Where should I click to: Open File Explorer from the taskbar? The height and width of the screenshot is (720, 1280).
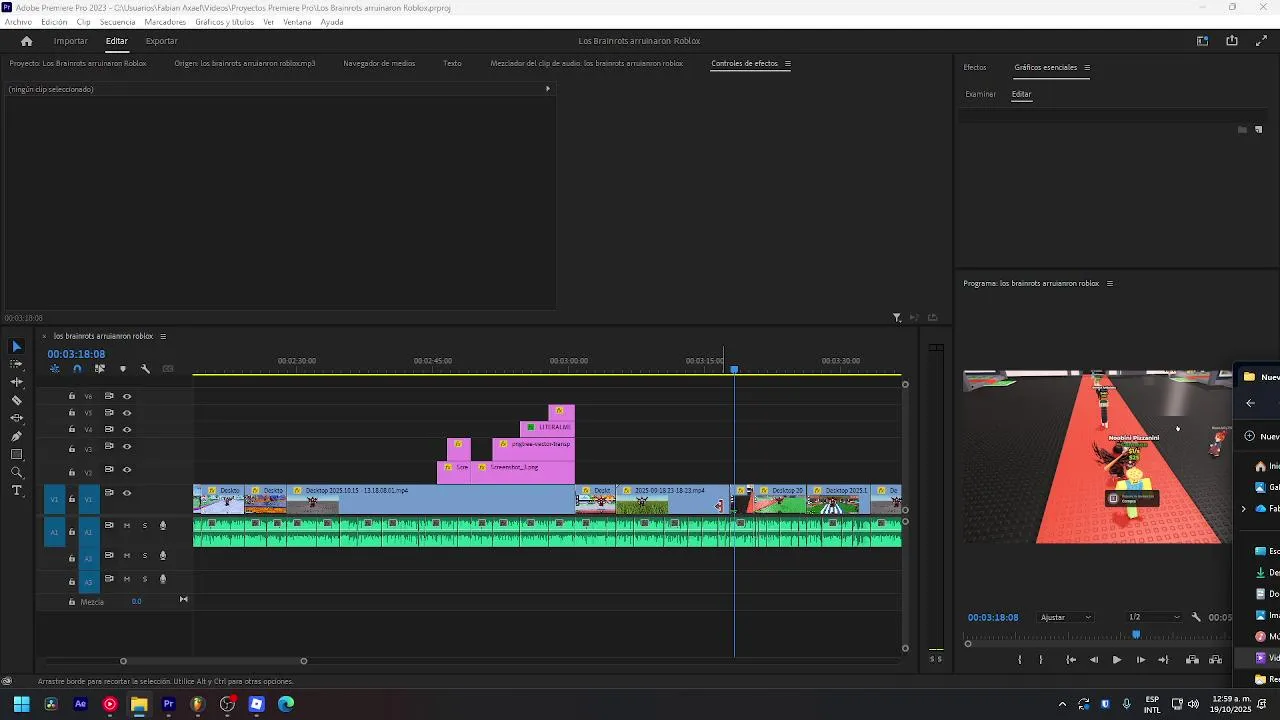coord(139,704)
